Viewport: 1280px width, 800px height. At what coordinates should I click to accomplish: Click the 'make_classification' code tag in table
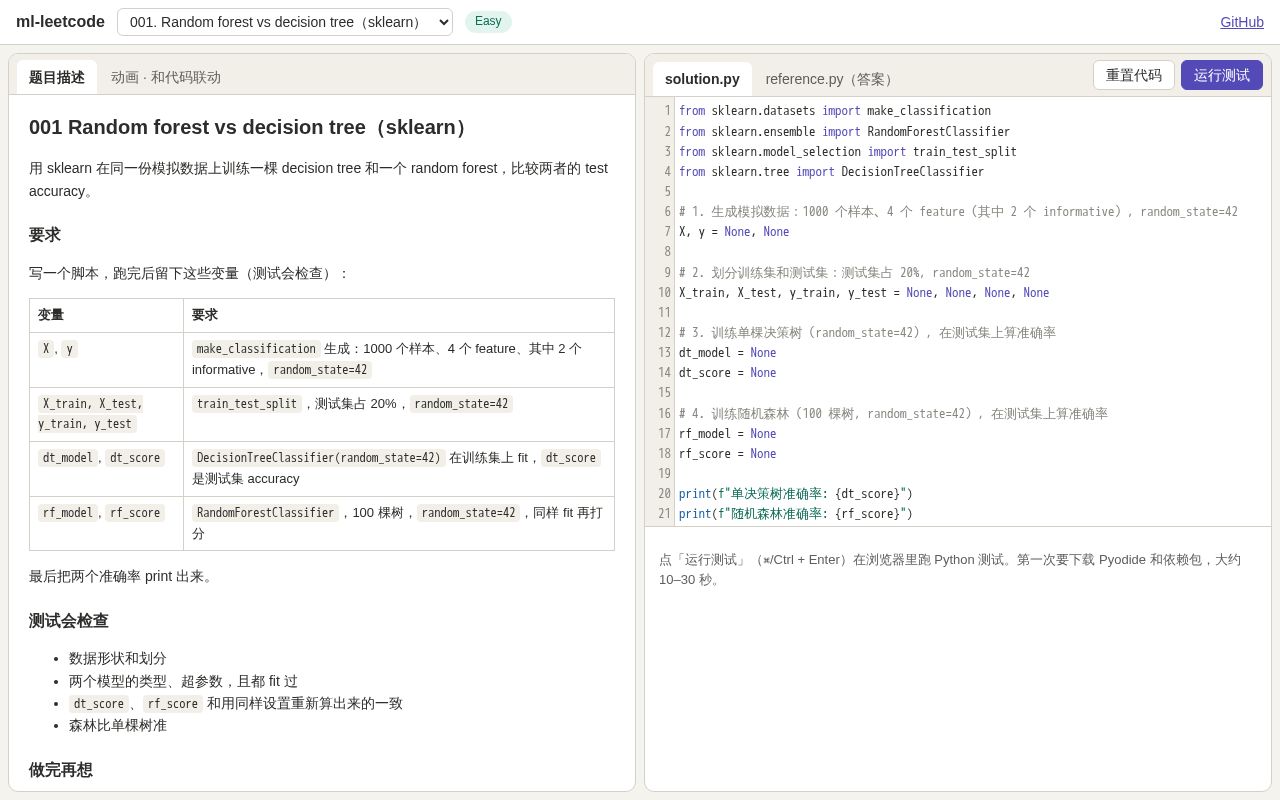256,349
